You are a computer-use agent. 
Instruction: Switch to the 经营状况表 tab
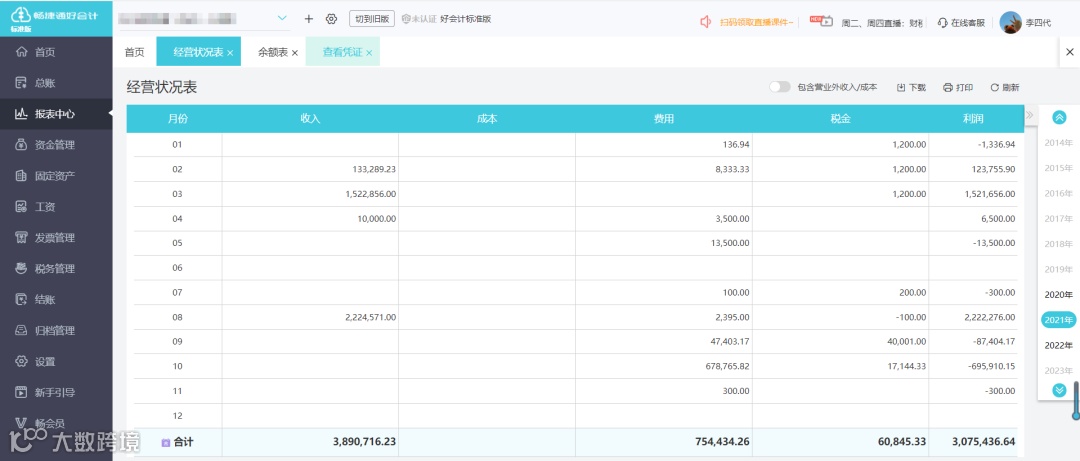[x=198, y=52]
